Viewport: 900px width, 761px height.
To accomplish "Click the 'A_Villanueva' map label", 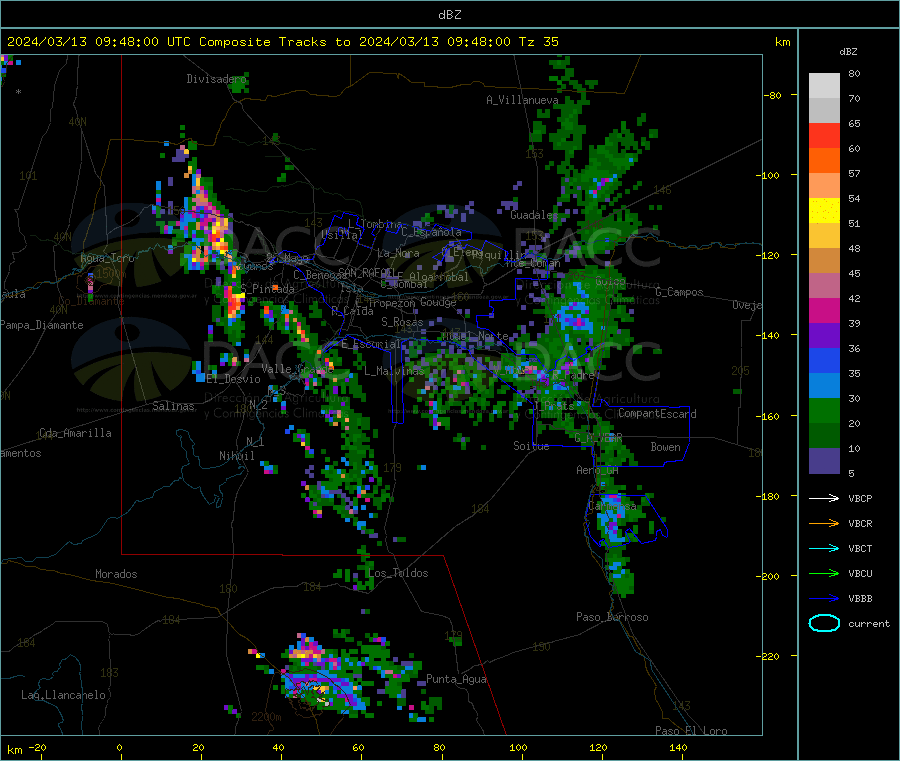I will tap(522, 100).
